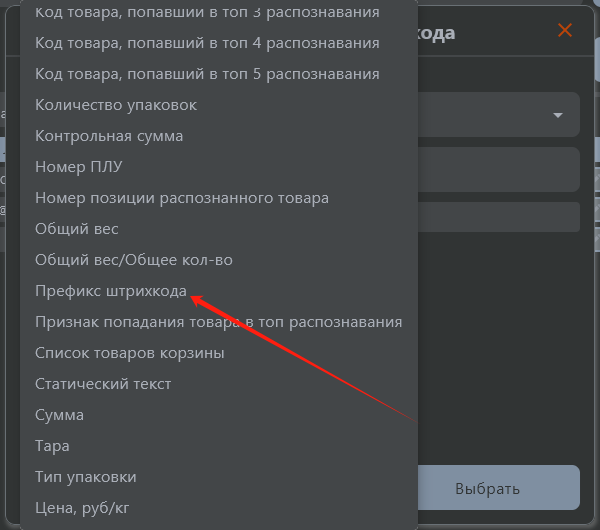
Task: Pick "Признак попадания товара в топ распознавания"
Action: click(218, 322)
